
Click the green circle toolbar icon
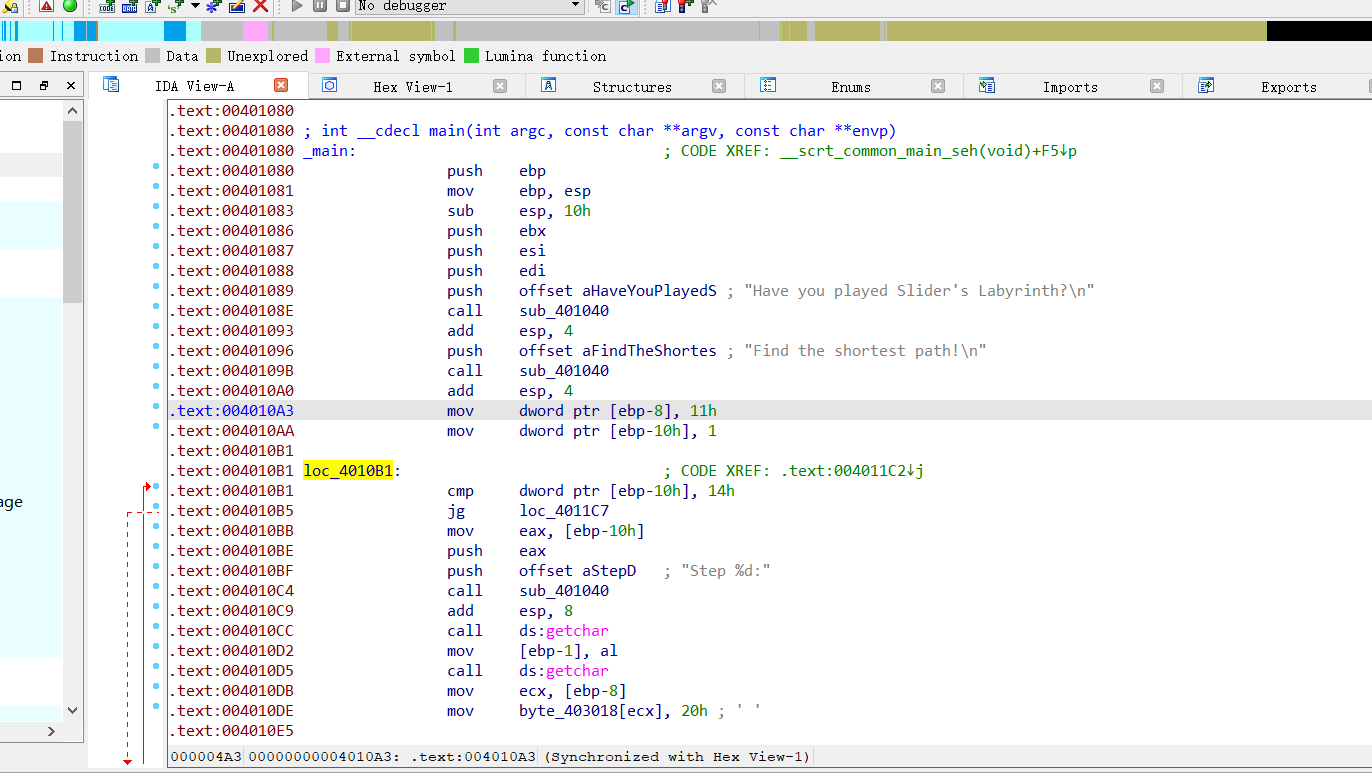70,6
